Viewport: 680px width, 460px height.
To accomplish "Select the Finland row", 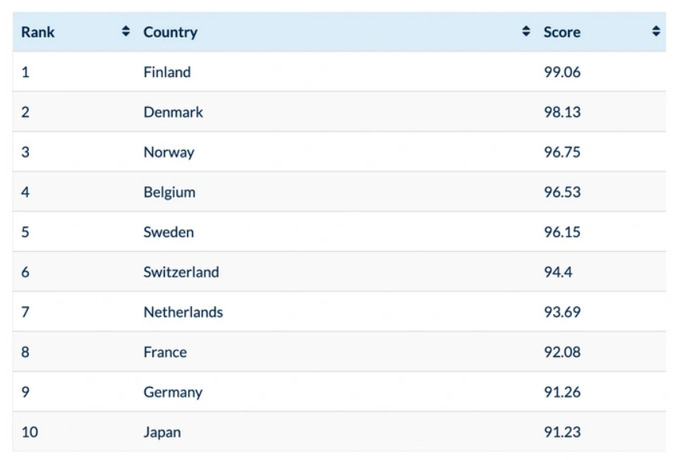I will pos(339,72).
